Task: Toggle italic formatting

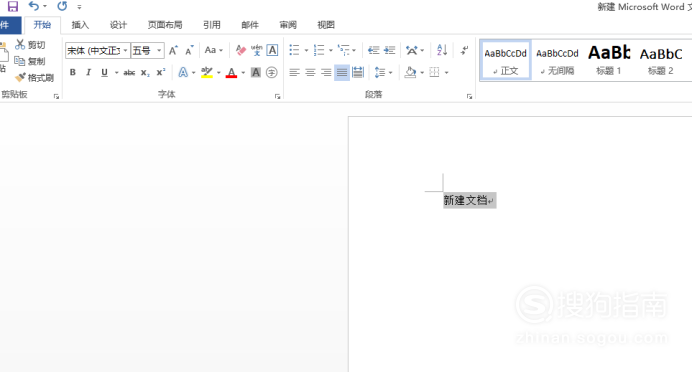Action: [x=88, y=72]
